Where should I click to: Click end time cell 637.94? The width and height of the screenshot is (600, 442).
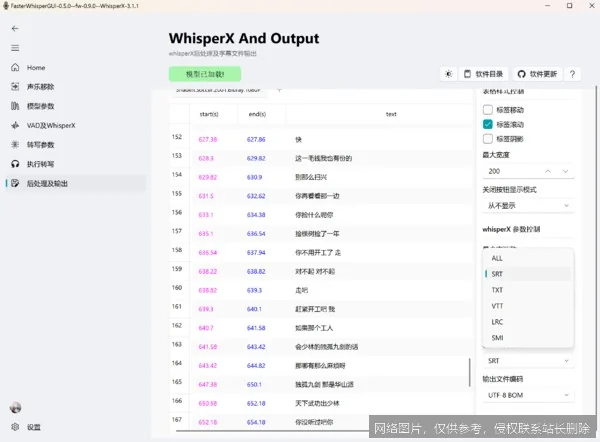pos(256,253)
